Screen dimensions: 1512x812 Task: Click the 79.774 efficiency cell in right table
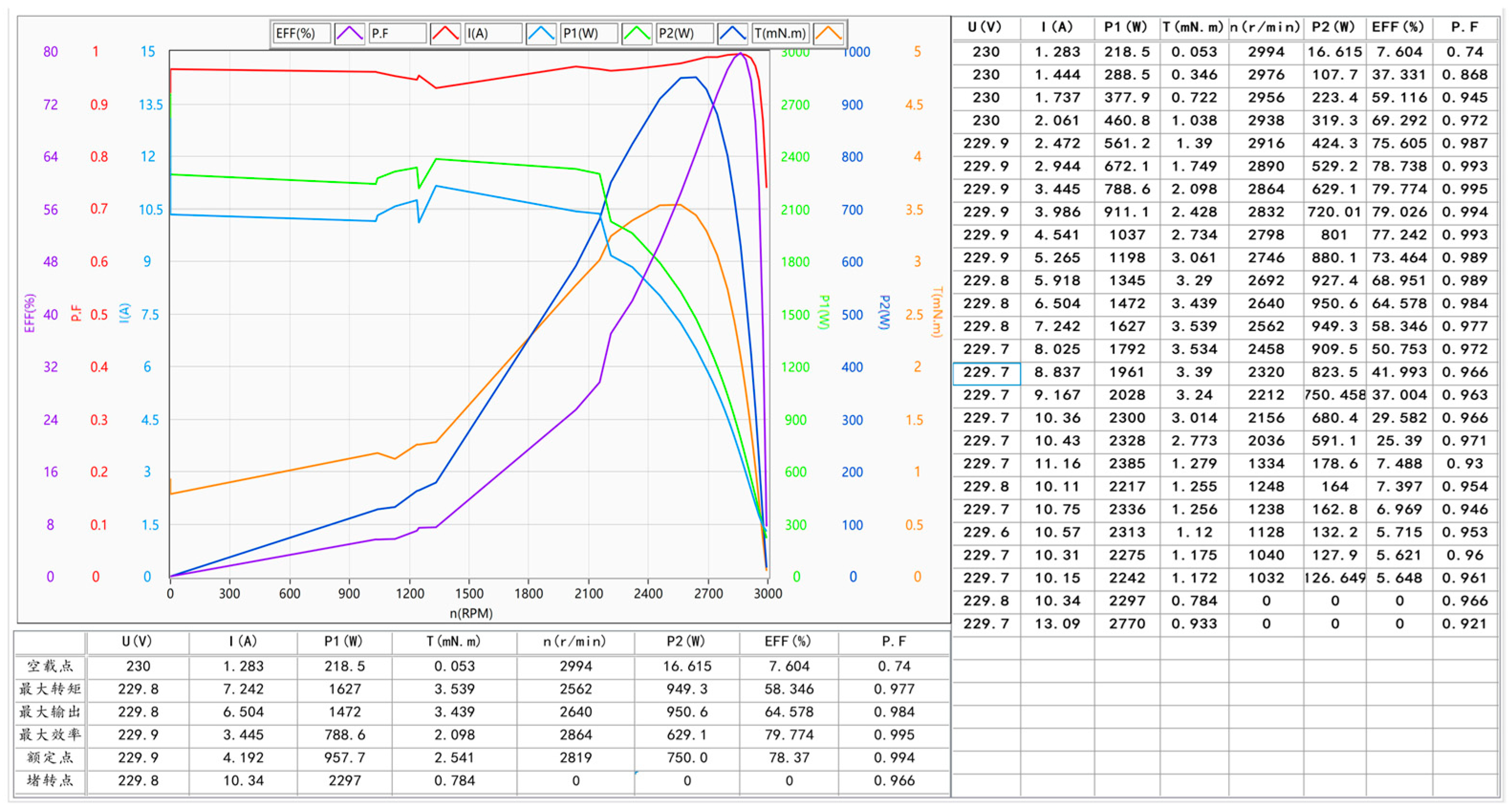pyautogui.click(x=1399, y=190)
